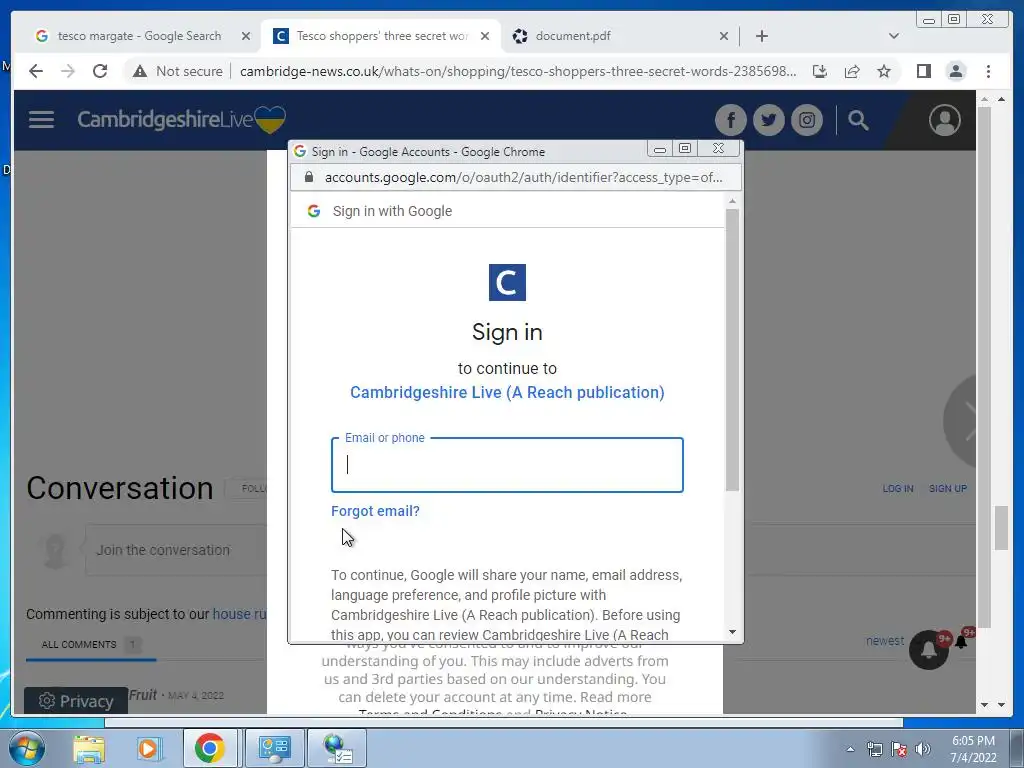Open Windows Start button
The image size is (1024, 768).
point(27,748)
